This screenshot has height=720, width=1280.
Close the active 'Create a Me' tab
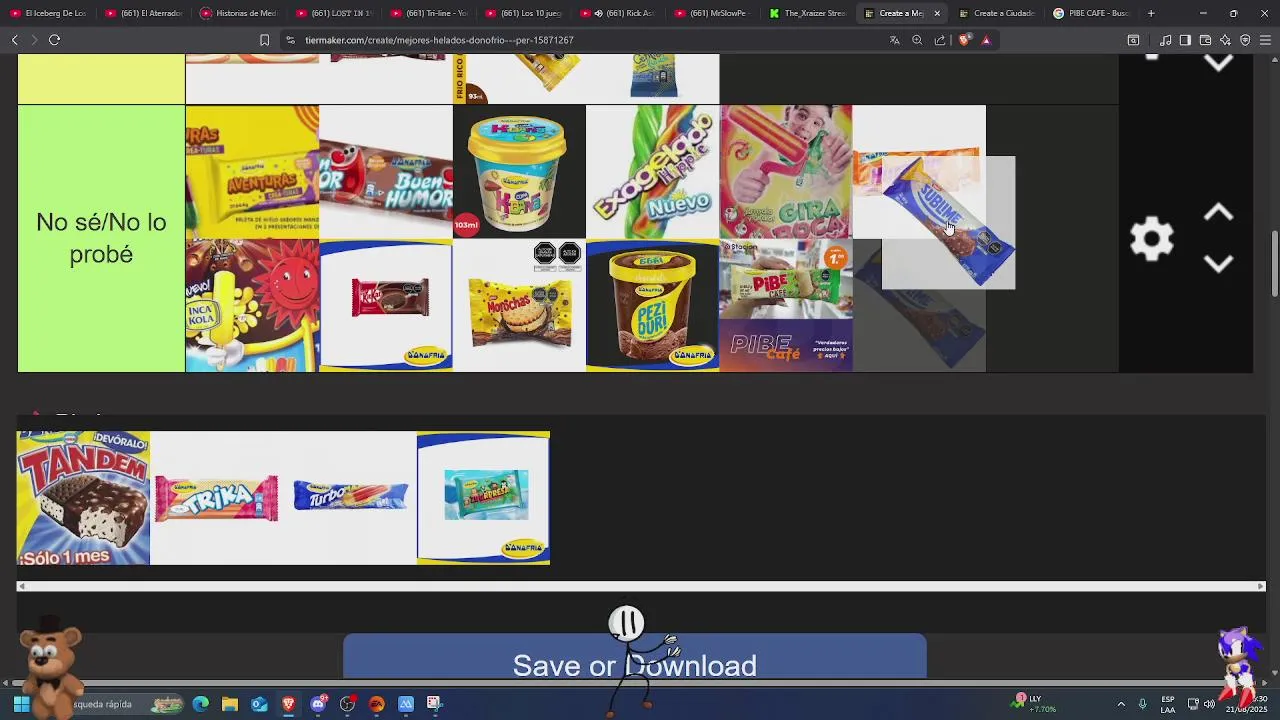[937, 13]
